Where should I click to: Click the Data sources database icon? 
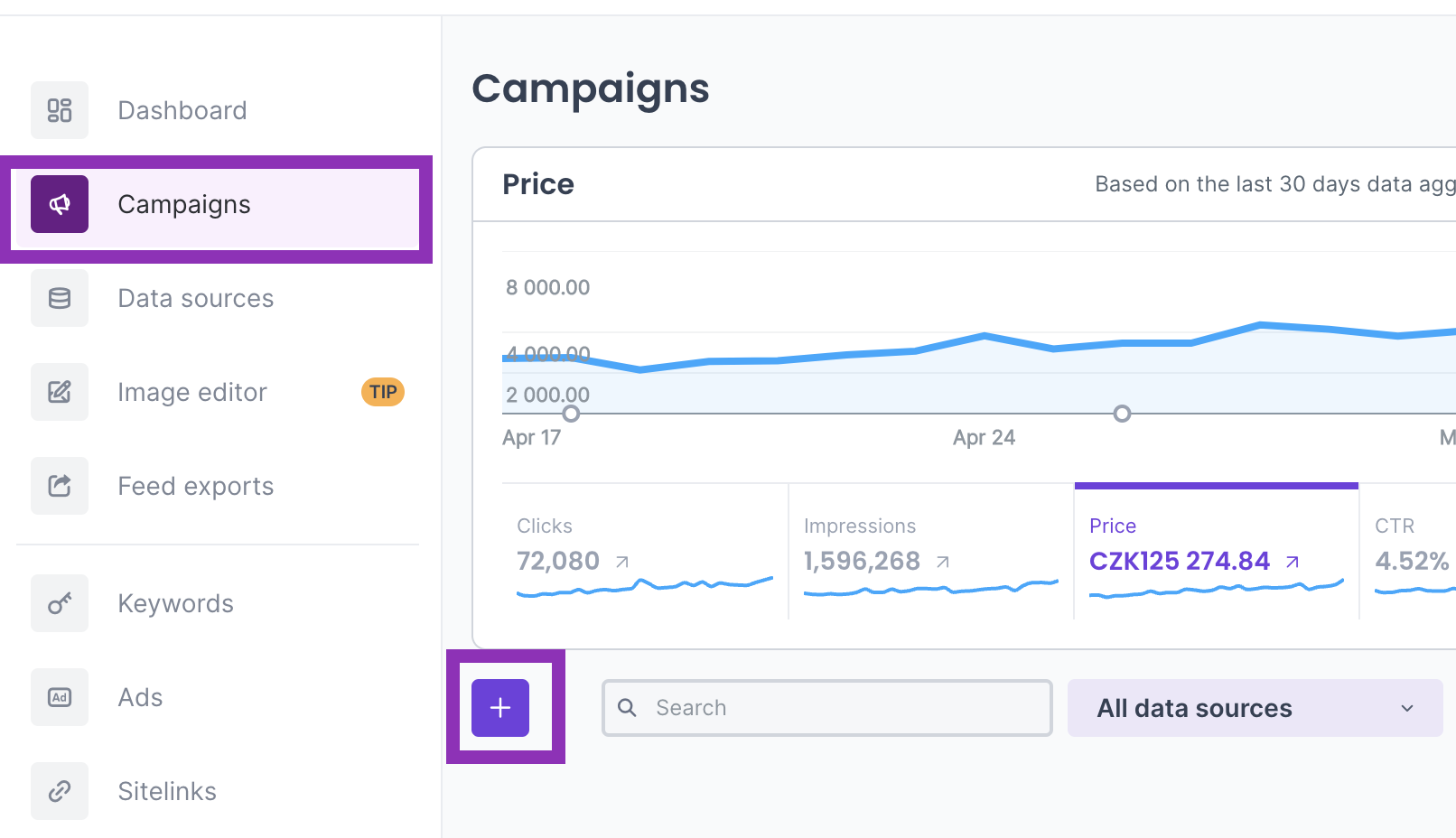(60, 298)
